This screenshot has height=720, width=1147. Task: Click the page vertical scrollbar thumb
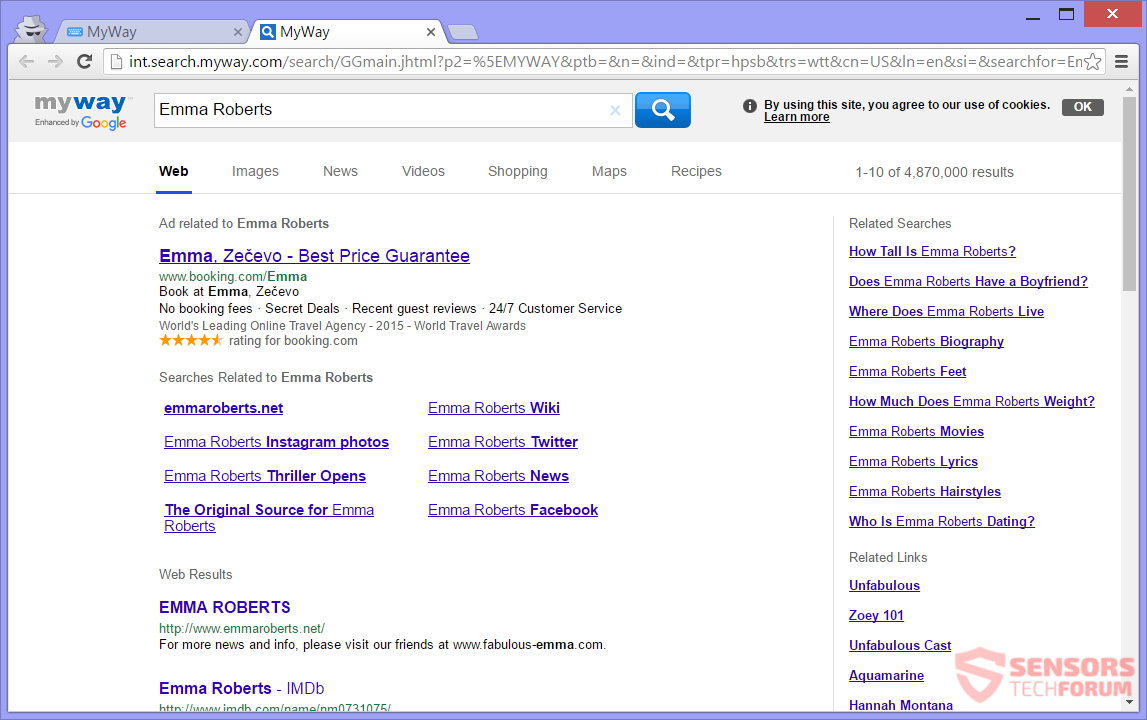(x=1129, y=194)
